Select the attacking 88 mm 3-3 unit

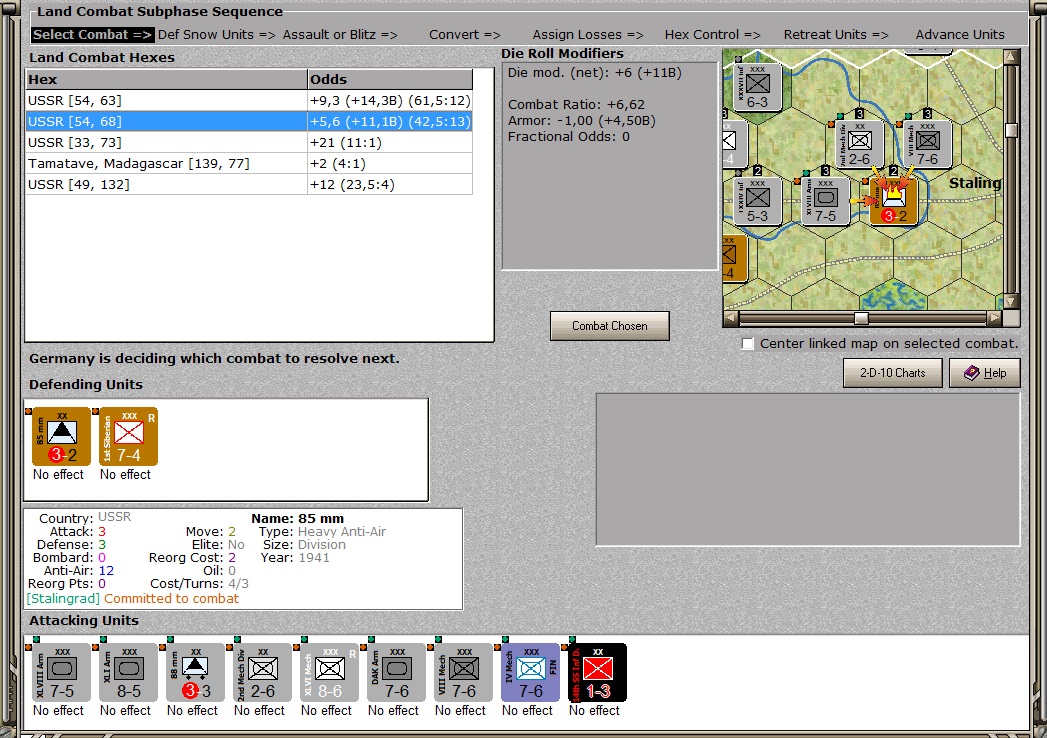coord(196,673)
